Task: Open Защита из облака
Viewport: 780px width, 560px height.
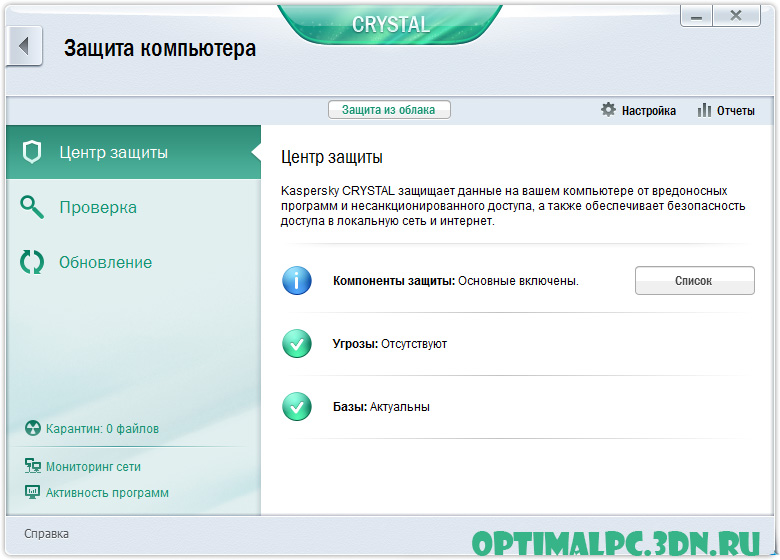Action: pyautogui.click(x=389, y=110)
